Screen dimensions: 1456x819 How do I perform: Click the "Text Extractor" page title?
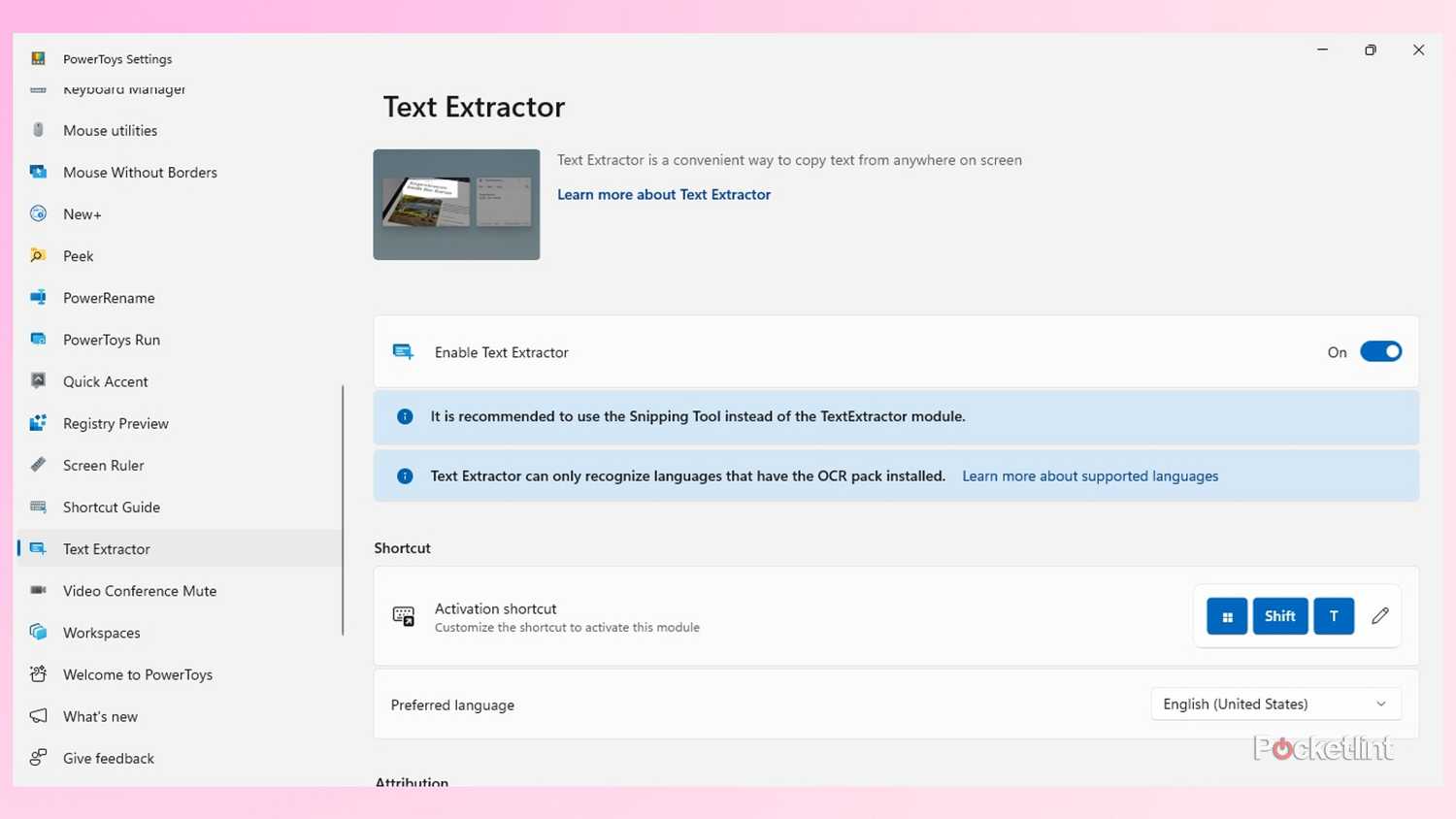[474, 107]
